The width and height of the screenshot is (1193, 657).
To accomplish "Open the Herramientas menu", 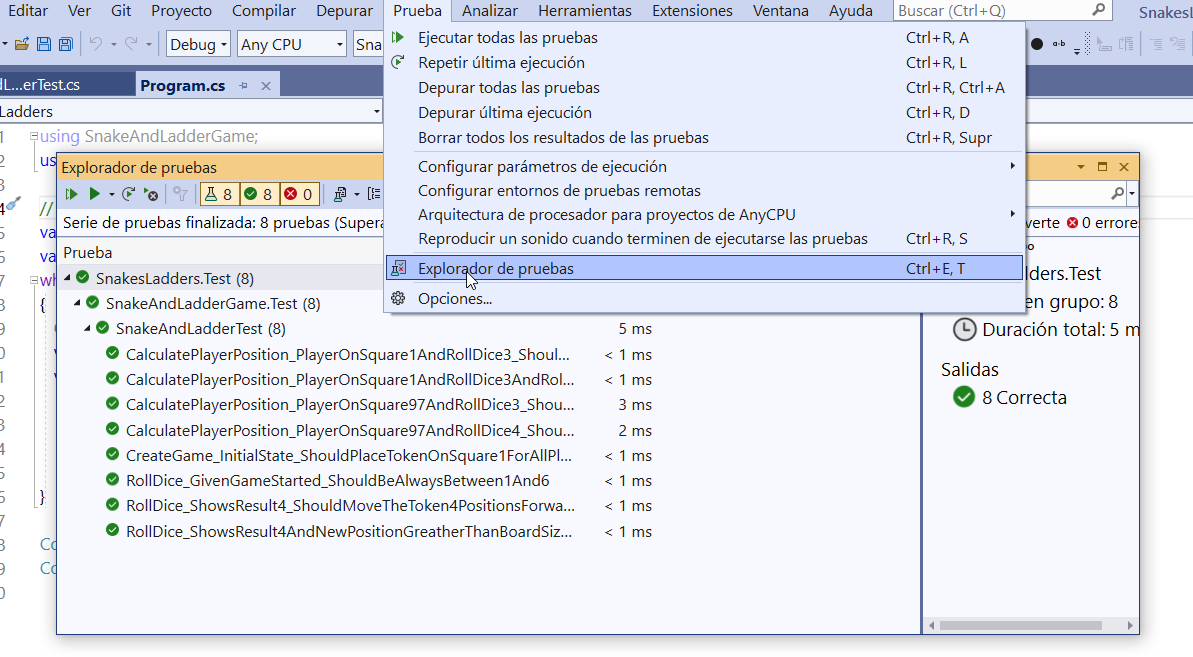I will [x=584, y=11].
